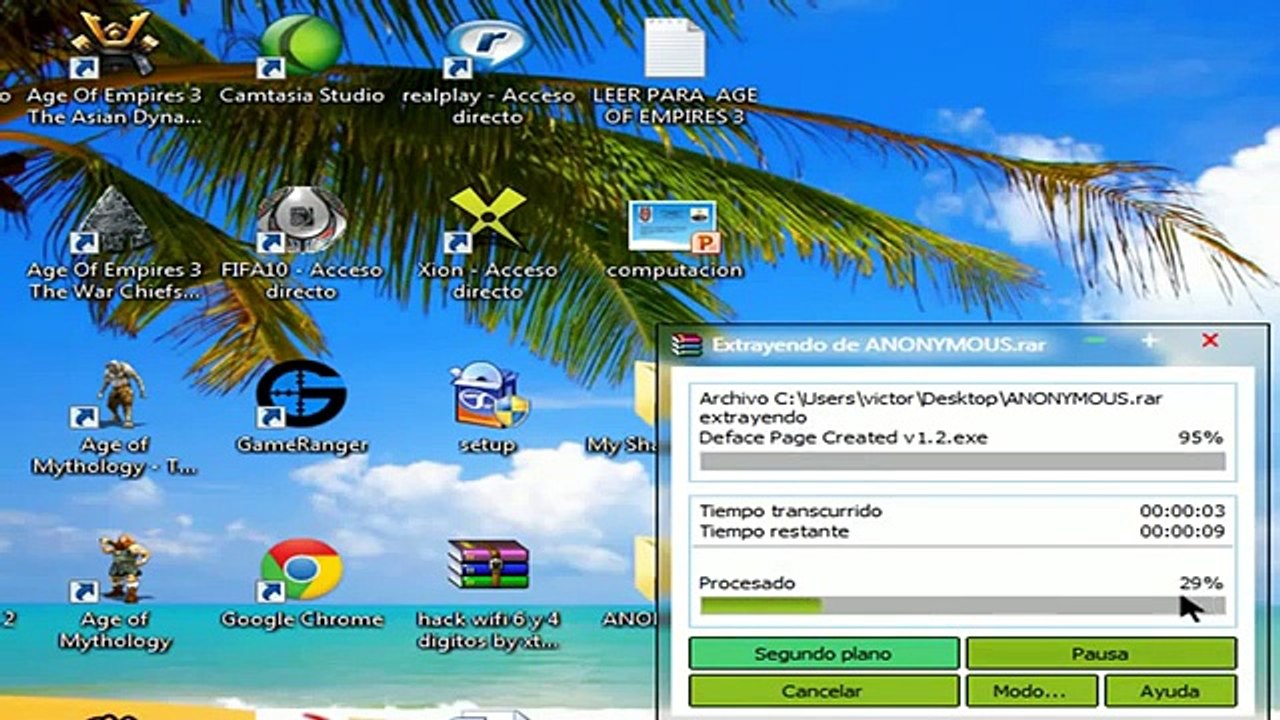Click Tiempo restante label

774,531
